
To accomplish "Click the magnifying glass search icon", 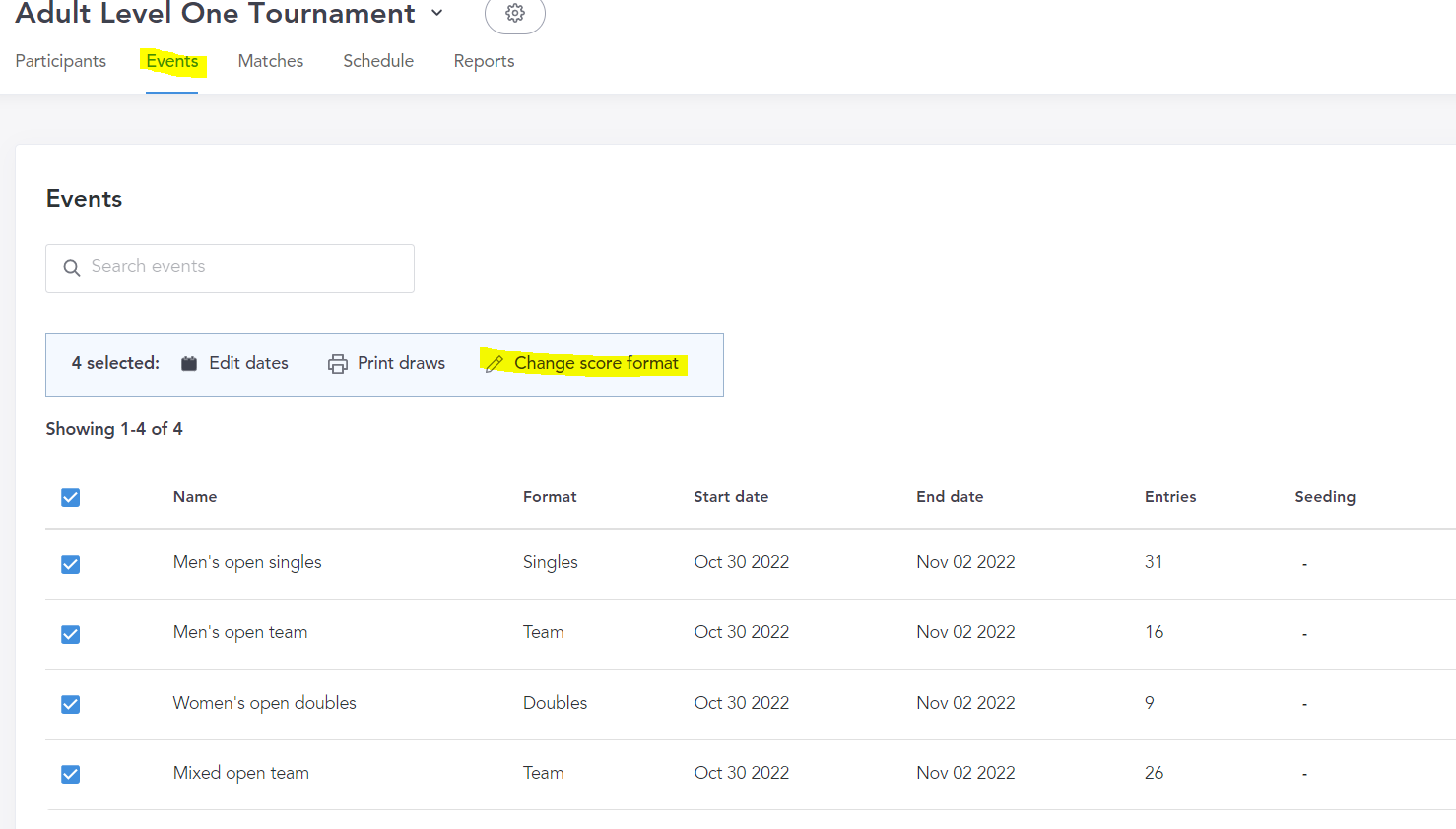I will coord(72,268).
